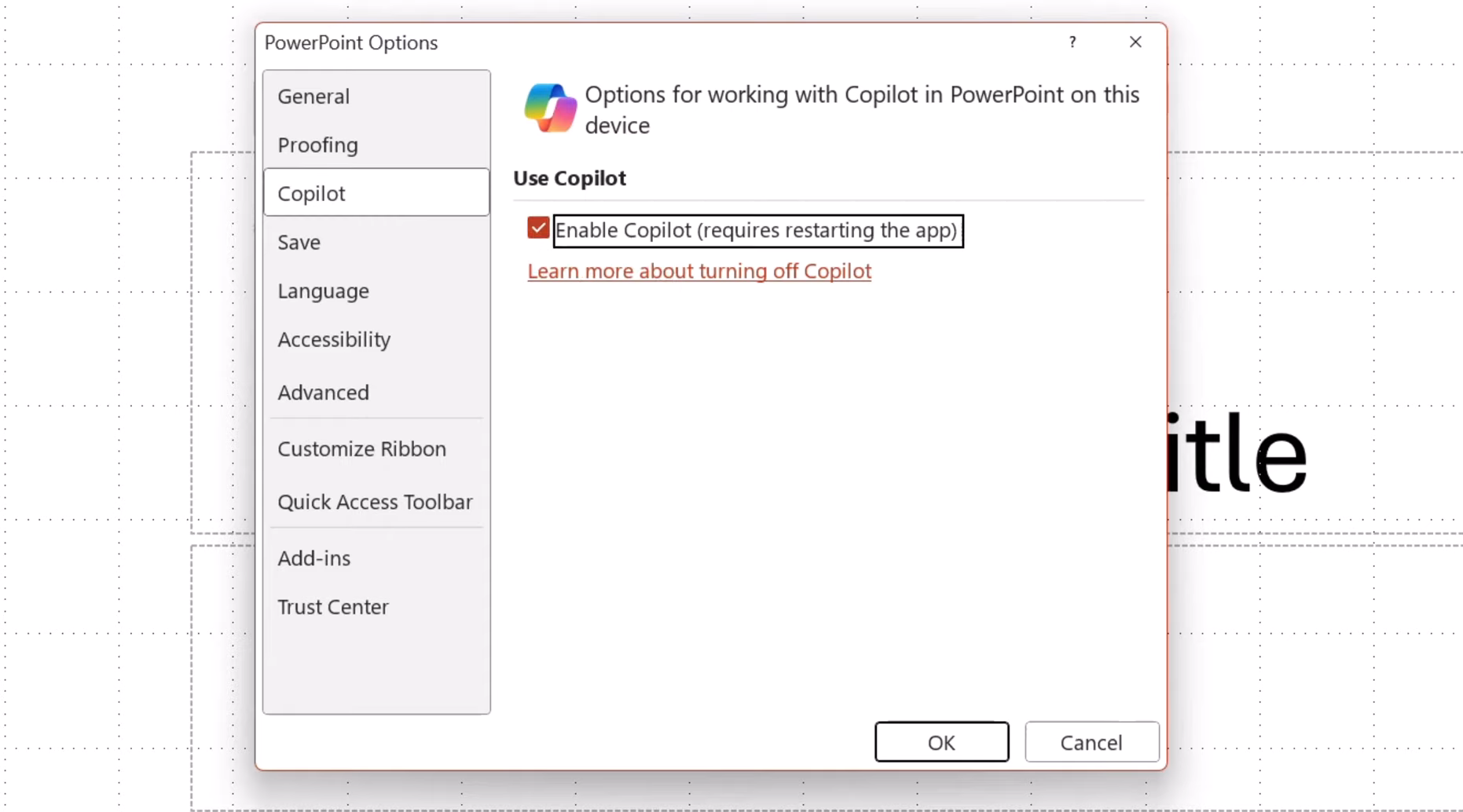Click the help question mark icon
Image resolution: width=1463 pixels, height=812 pixels.
1072,42
